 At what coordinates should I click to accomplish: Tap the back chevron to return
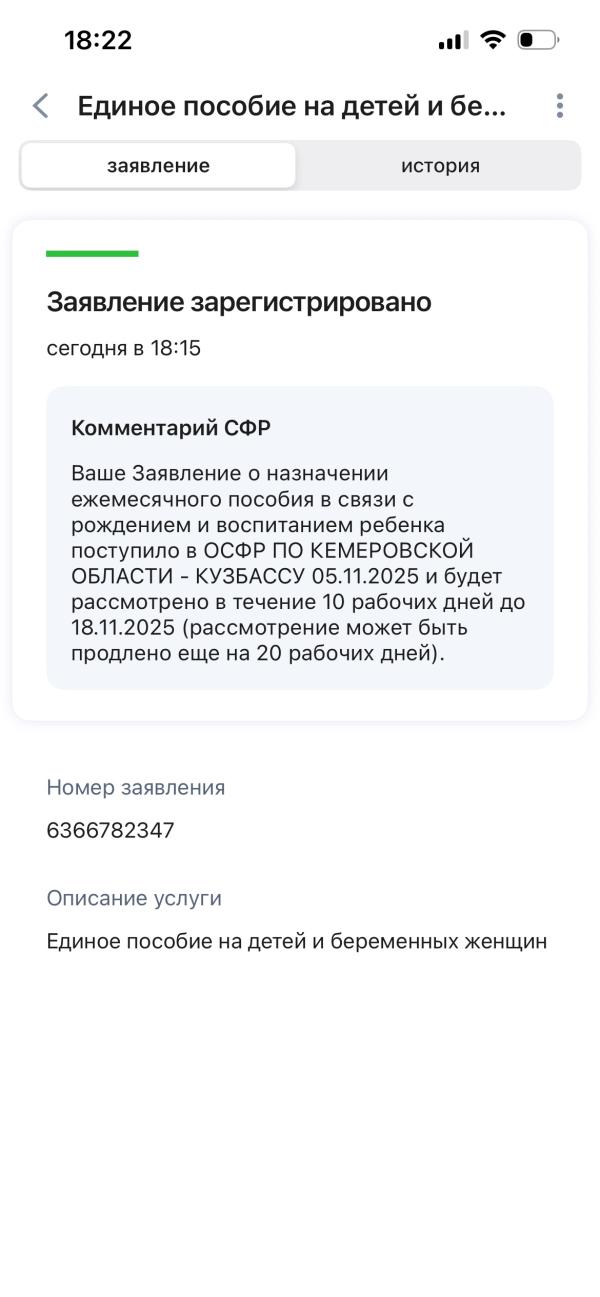[x=41, y=105]
